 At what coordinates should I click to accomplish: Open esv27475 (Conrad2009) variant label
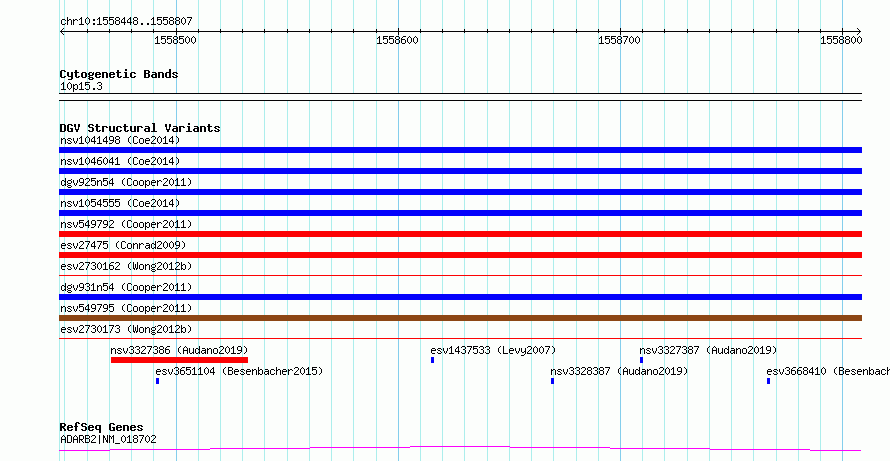click(123, 245)
